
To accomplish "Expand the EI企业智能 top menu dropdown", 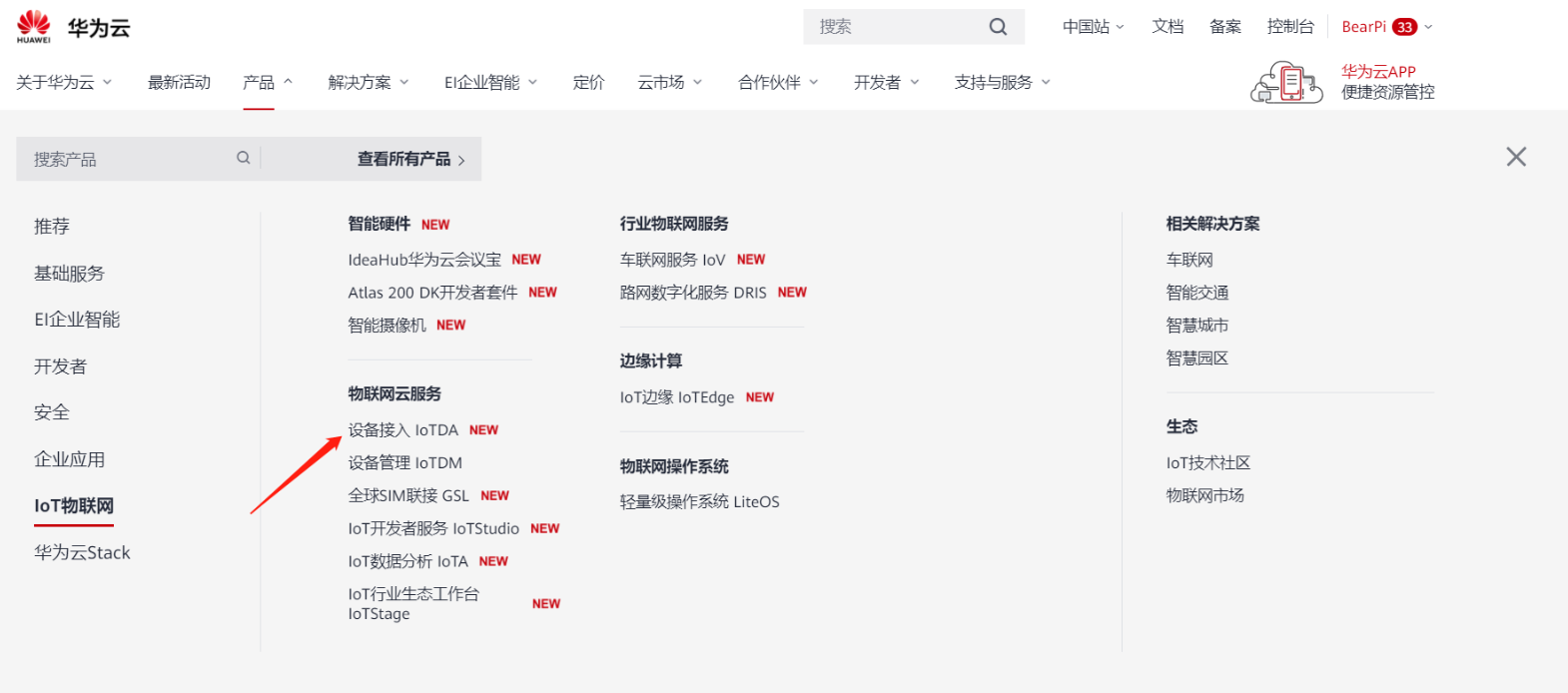I will tap(491, 82).
